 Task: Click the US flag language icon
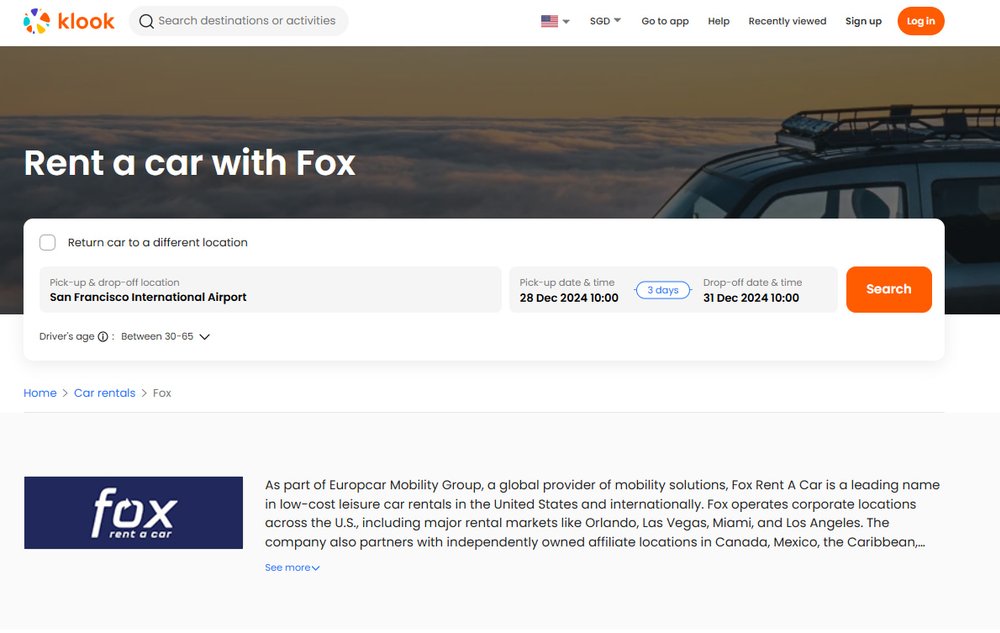tap(548, 20)
